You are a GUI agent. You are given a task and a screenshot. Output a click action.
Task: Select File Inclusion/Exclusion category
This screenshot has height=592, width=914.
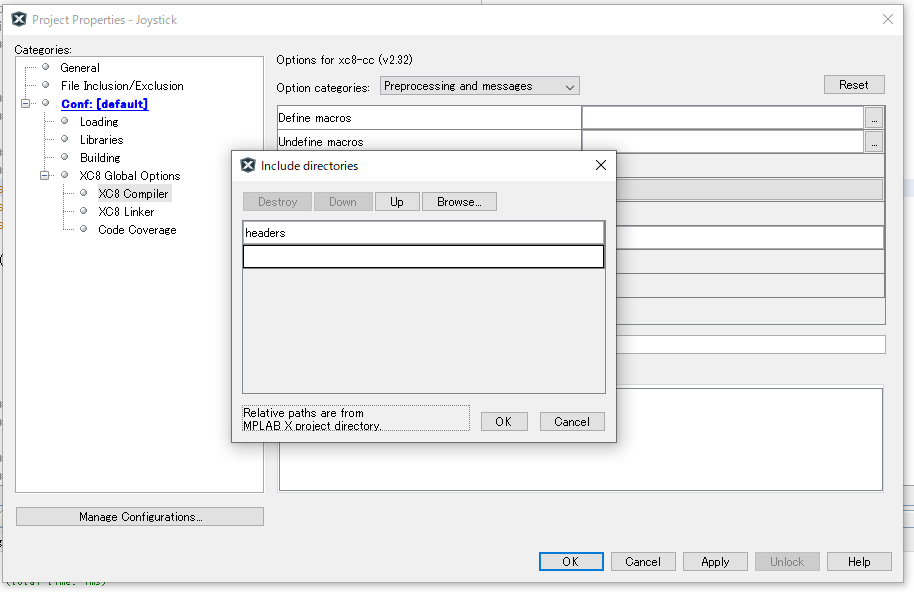pyautogui.click(x=122, y=86)
